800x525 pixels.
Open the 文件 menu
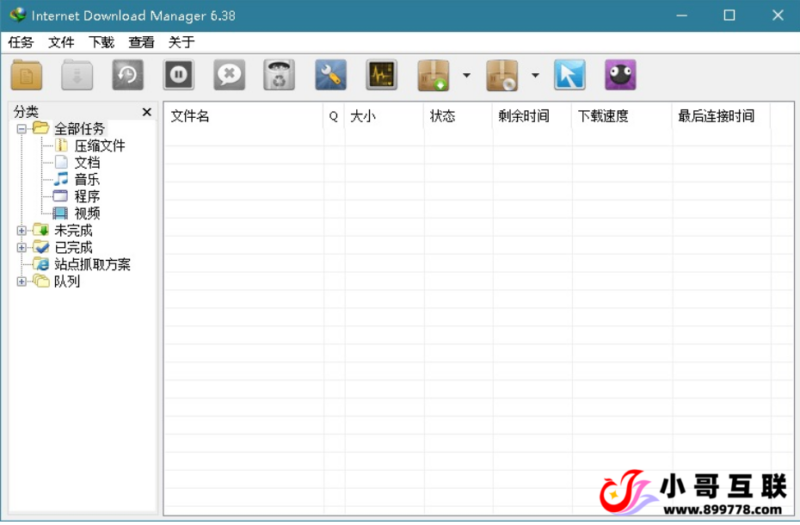pos(61,42)
